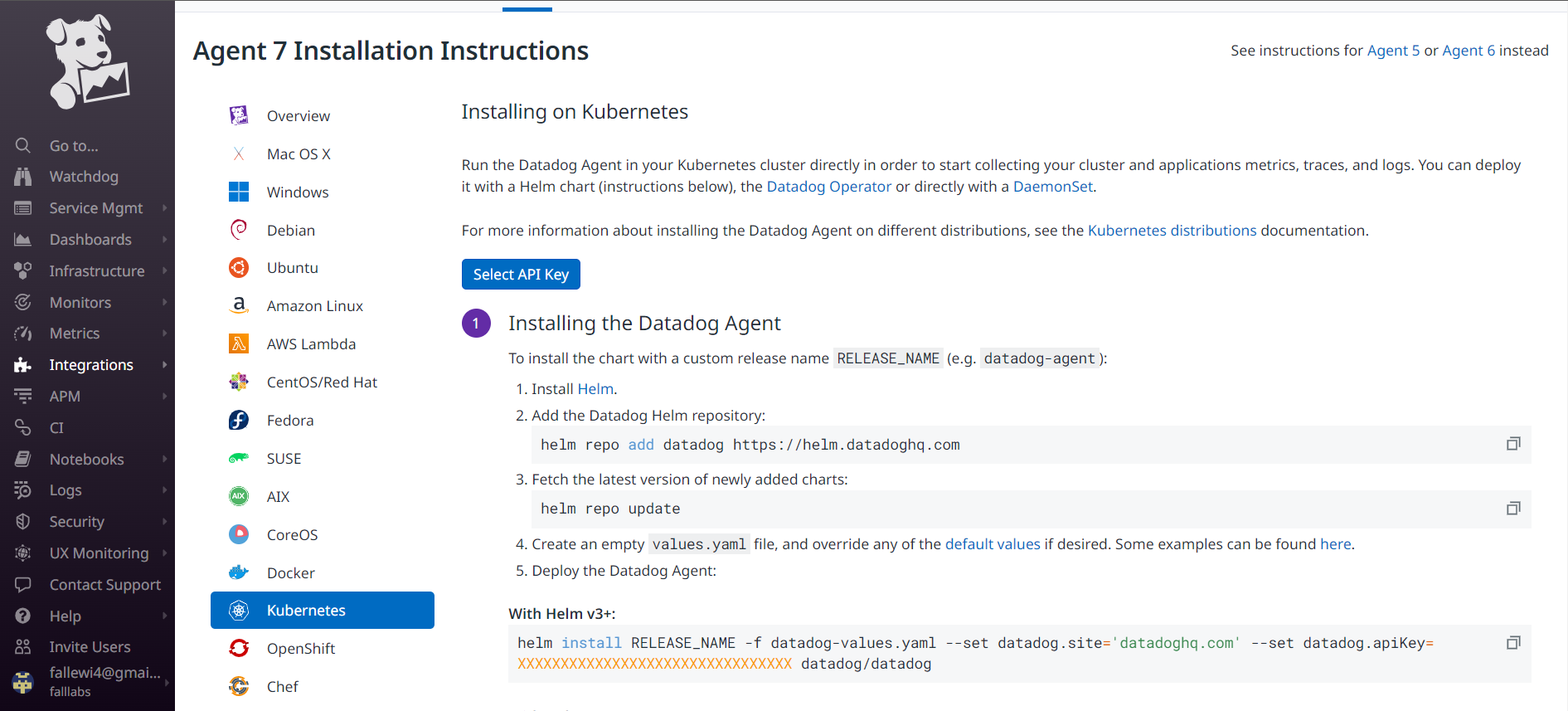Copy the helm install command

coord(1513,643)
